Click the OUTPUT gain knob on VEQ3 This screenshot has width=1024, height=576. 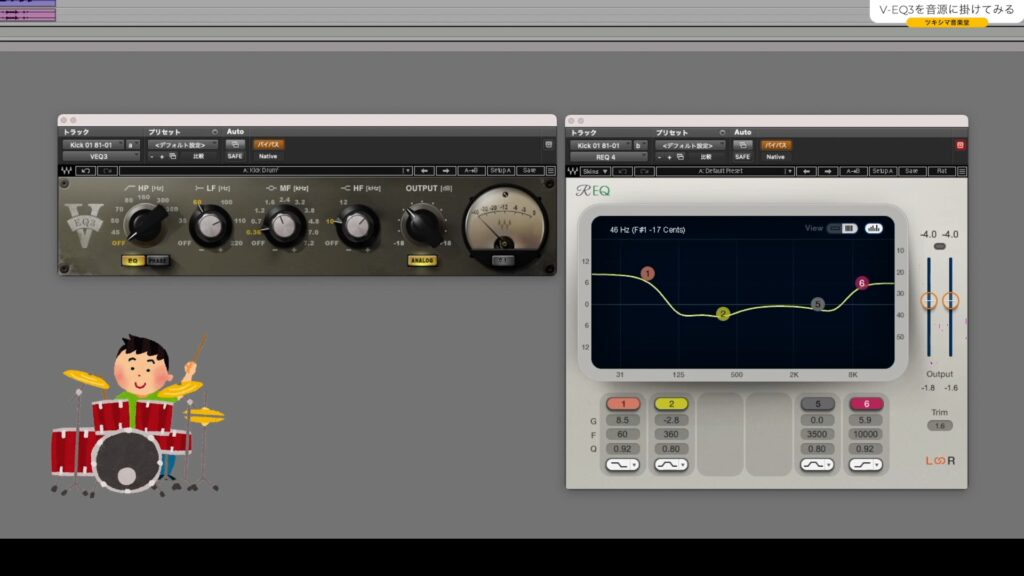point(423,225)
